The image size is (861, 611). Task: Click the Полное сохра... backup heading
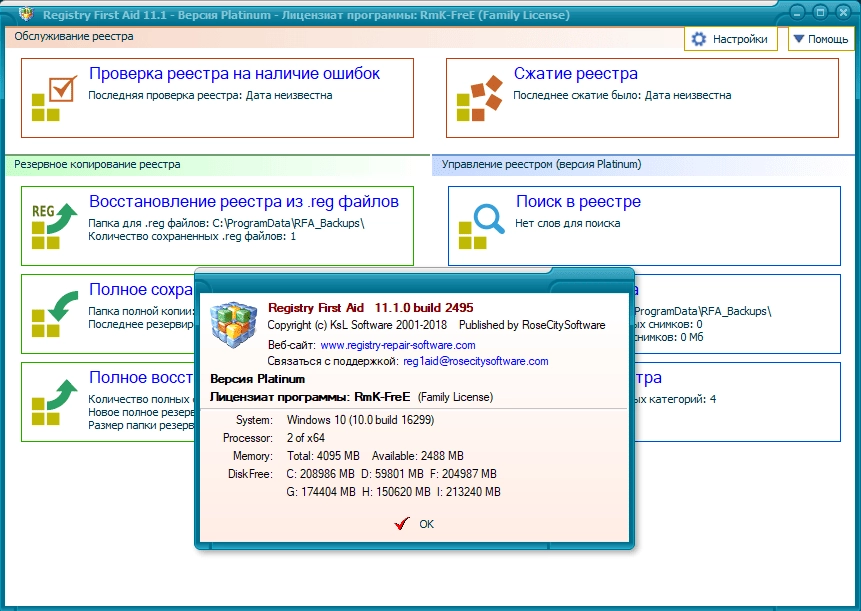click(x=141, y=289)
